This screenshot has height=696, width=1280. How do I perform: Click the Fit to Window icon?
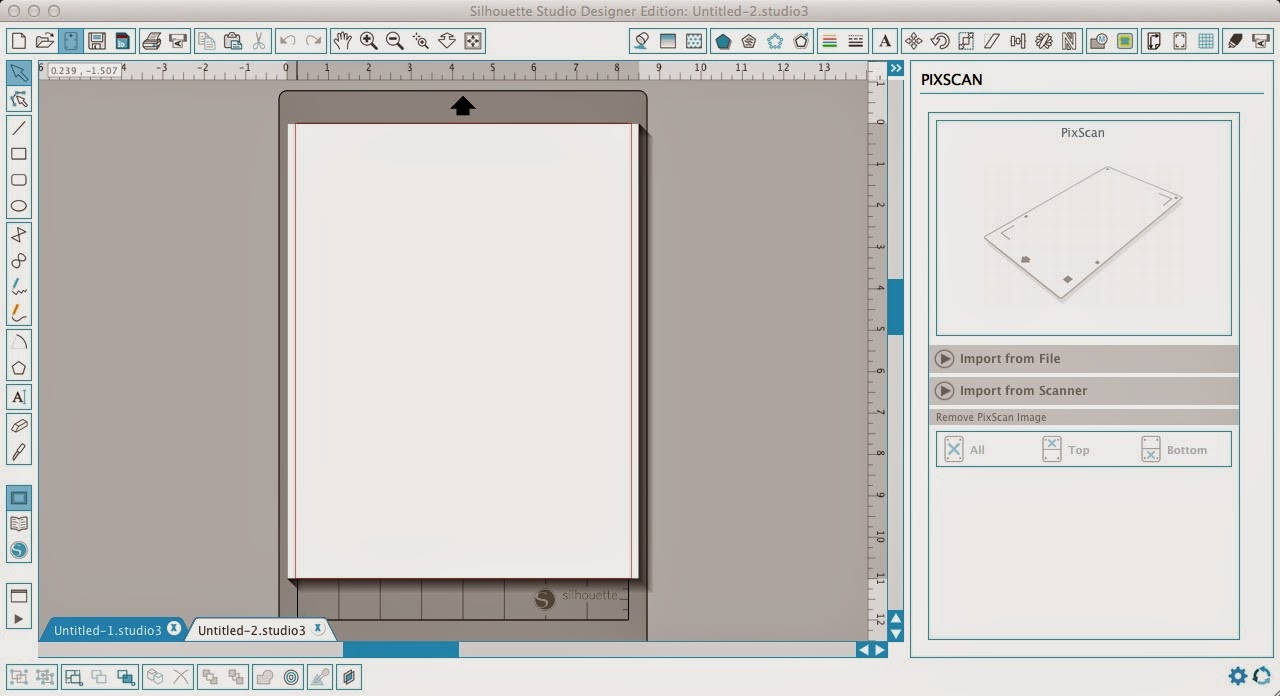[473, 41]
